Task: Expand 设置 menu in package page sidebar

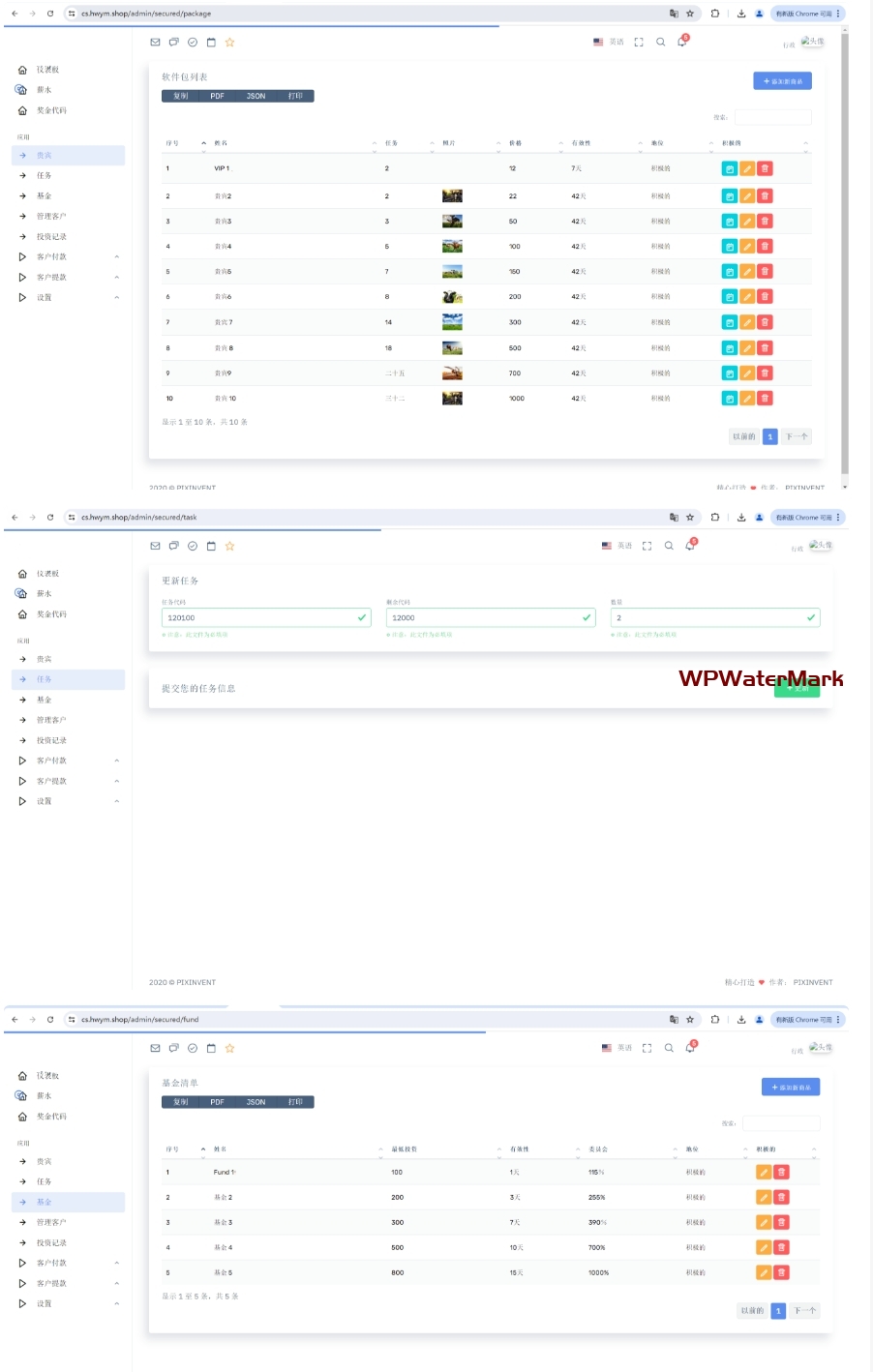Action: [x=68, y=298]
